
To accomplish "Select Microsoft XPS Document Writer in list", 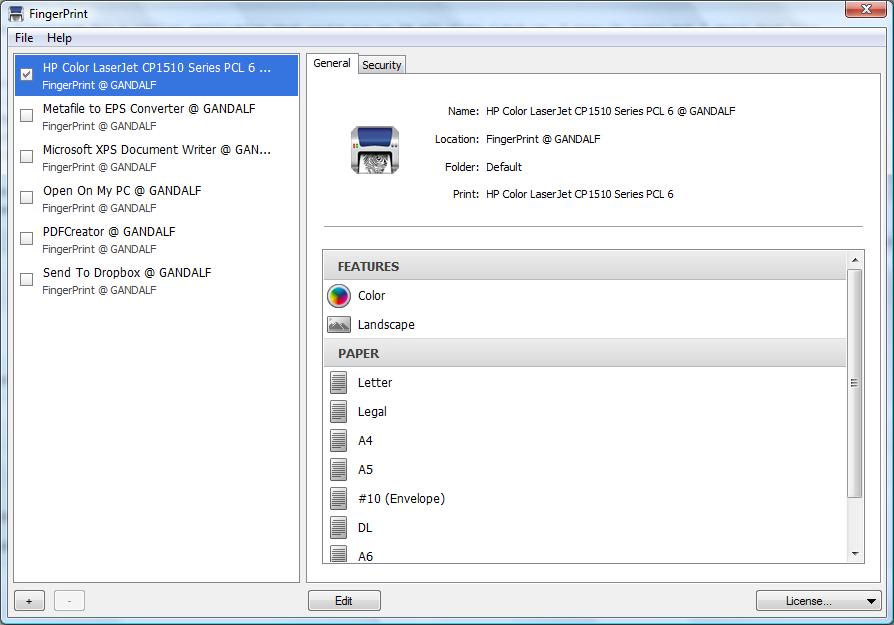I will 156,150.
